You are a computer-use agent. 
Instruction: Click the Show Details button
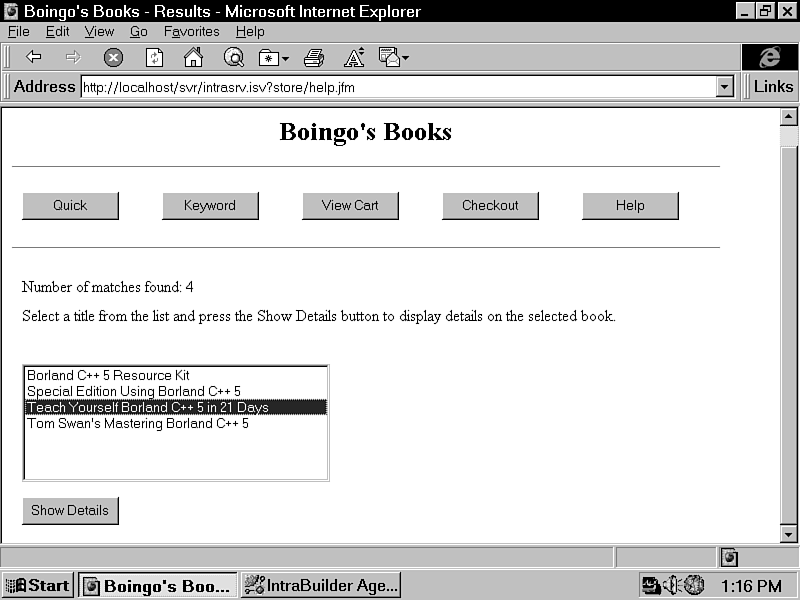pos(70,511)
